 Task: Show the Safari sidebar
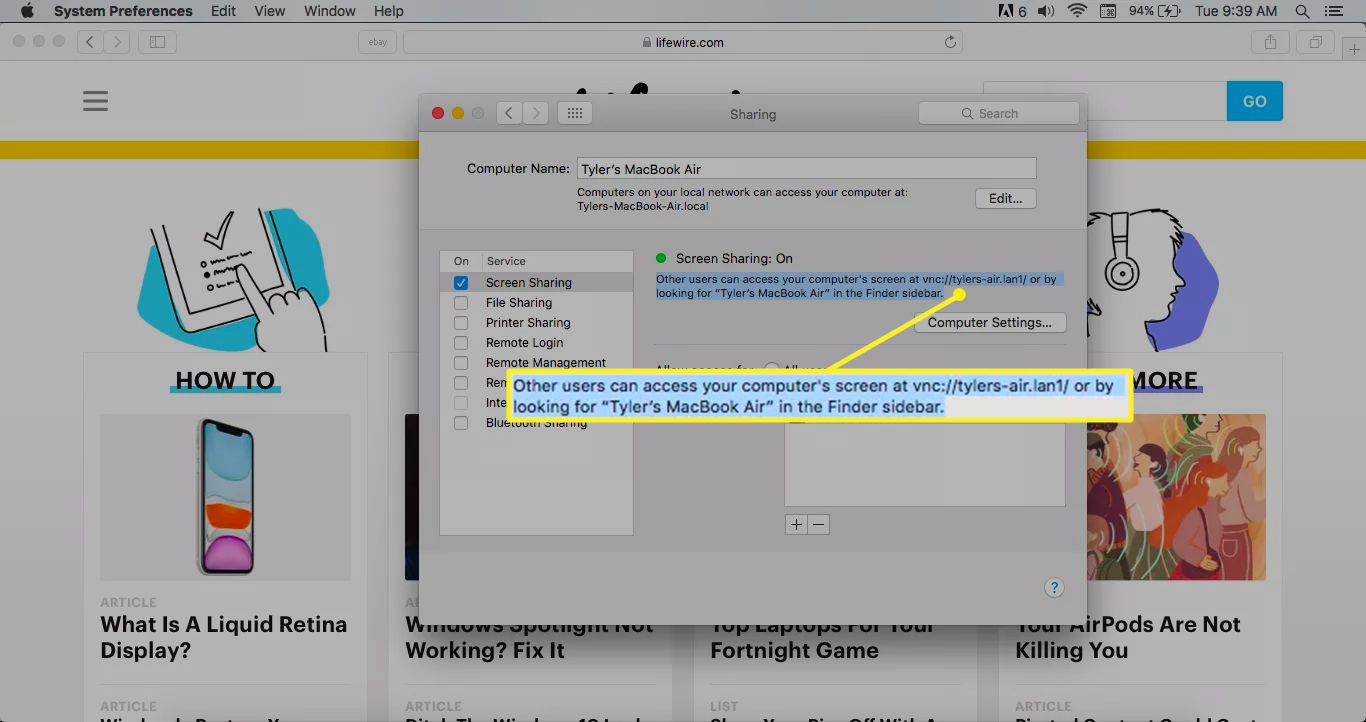157,42
